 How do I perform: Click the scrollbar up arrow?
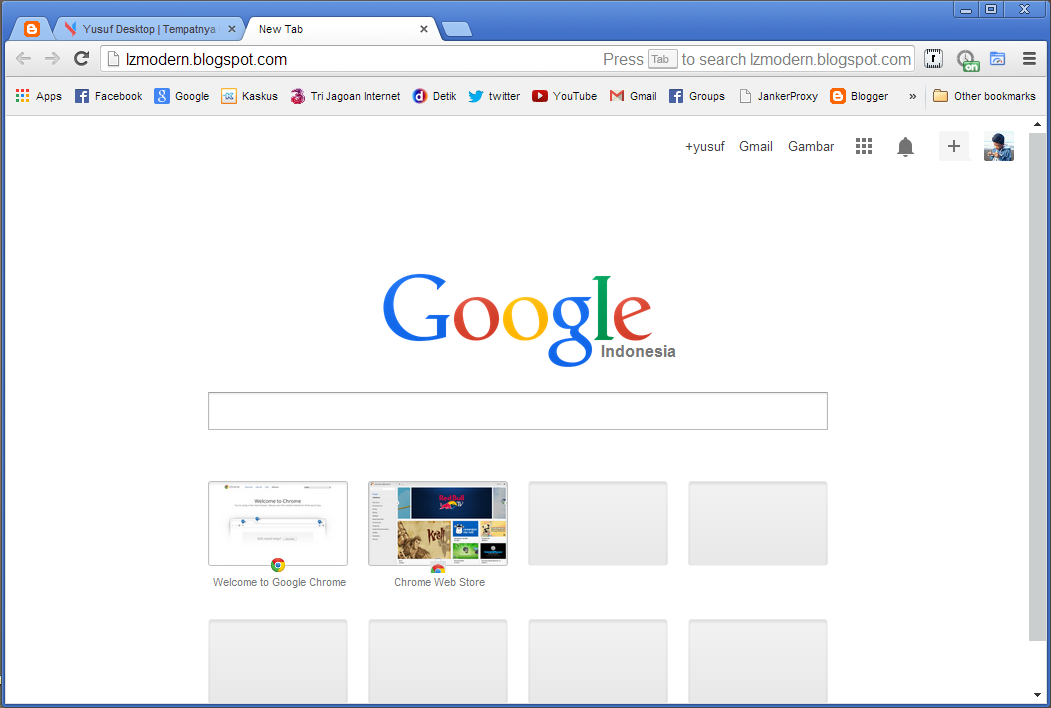(x=1037, y=124)
